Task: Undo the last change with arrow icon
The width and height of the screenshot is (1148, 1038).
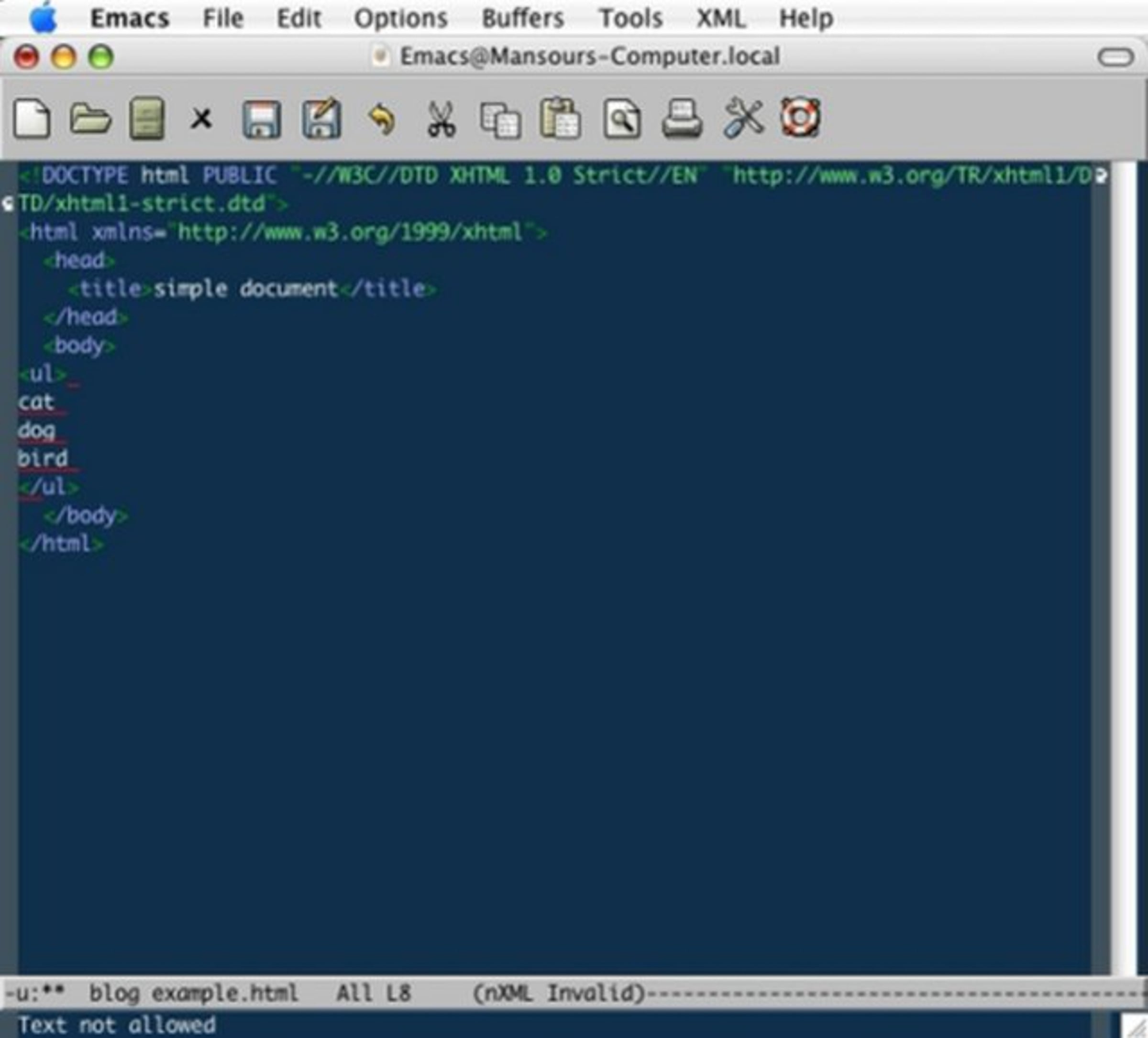Action: [382, 119]
